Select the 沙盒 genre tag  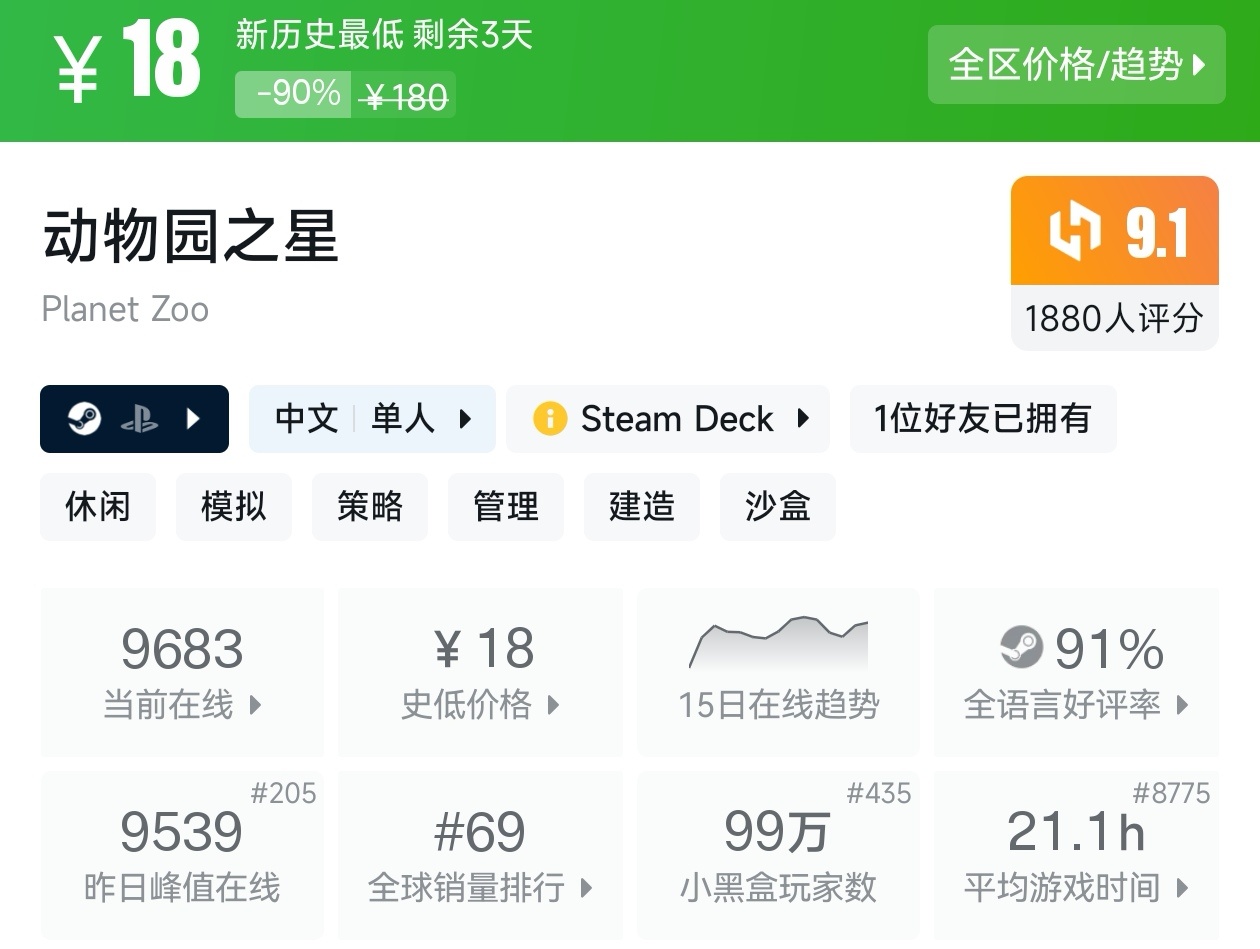[777, 507]
